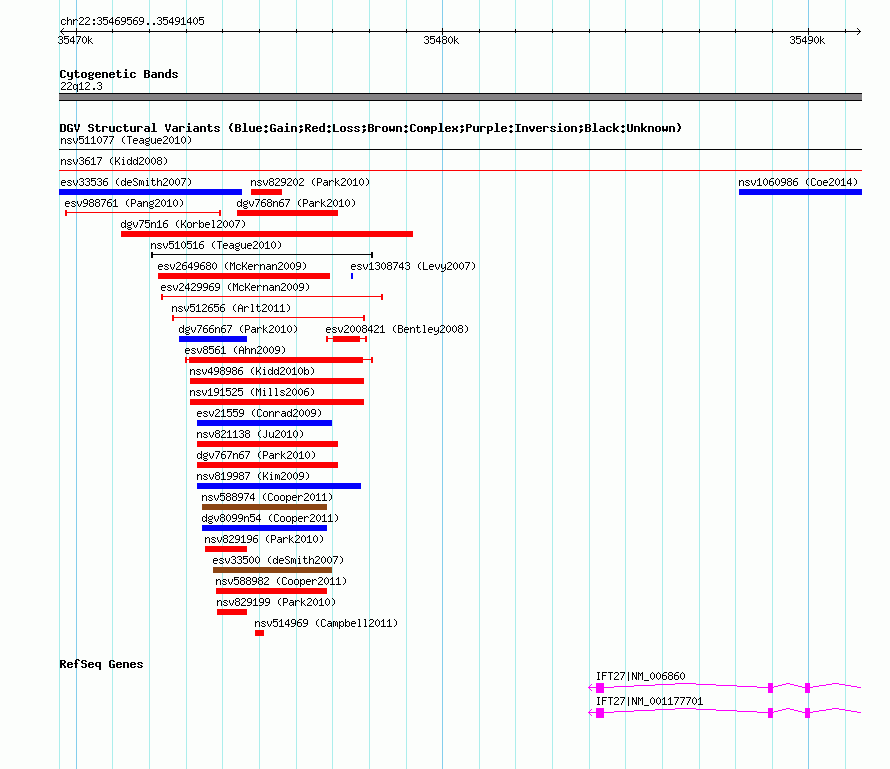Open nsv510516 (Teague2010) variant label

[216, 245]
